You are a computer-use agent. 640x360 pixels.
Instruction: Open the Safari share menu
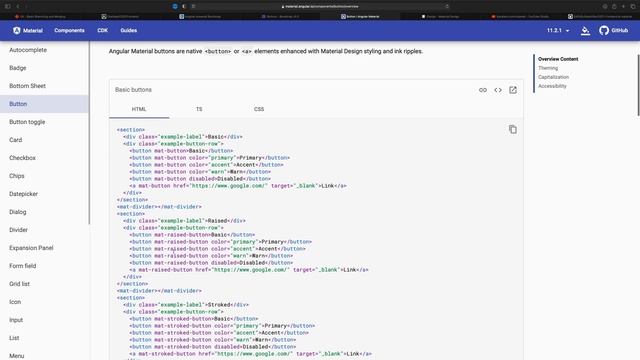click(x=614, y=6)
